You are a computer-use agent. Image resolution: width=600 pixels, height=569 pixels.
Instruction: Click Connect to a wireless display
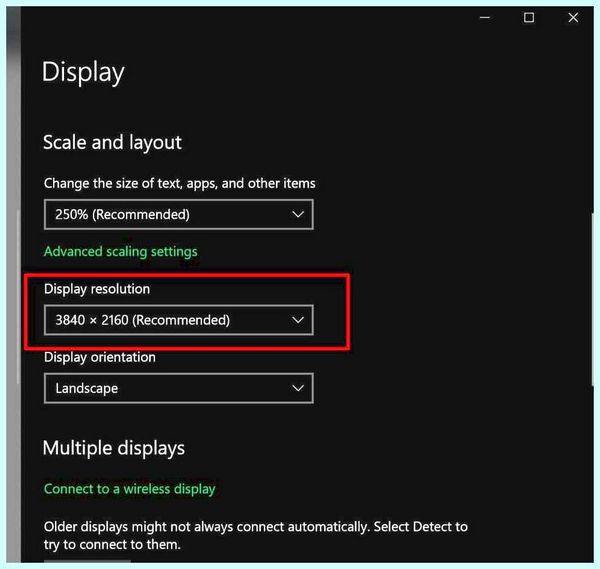pos(130,489)
